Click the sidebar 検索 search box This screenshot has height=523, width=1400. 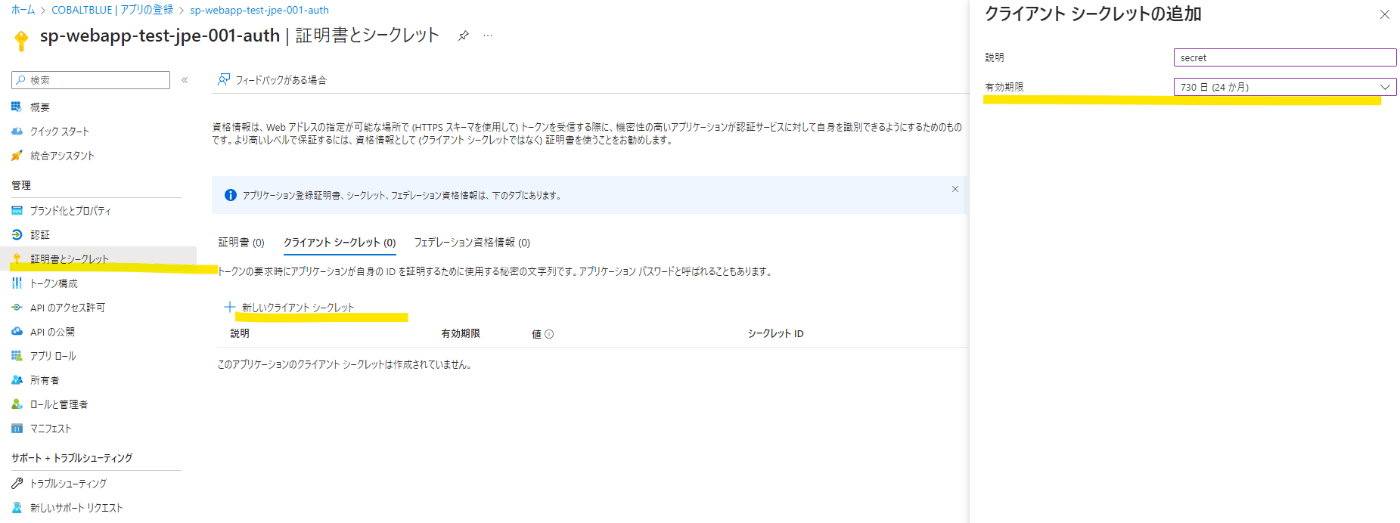click(91, 80)
